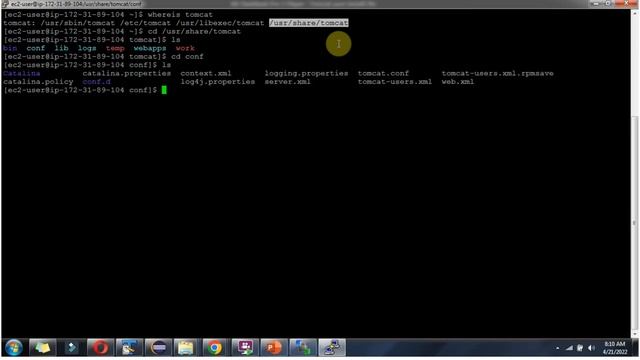Open the tray icon between network and volume
Image resolution: width=640 pixels, height=360 pixels.
[x=580, y=348]
